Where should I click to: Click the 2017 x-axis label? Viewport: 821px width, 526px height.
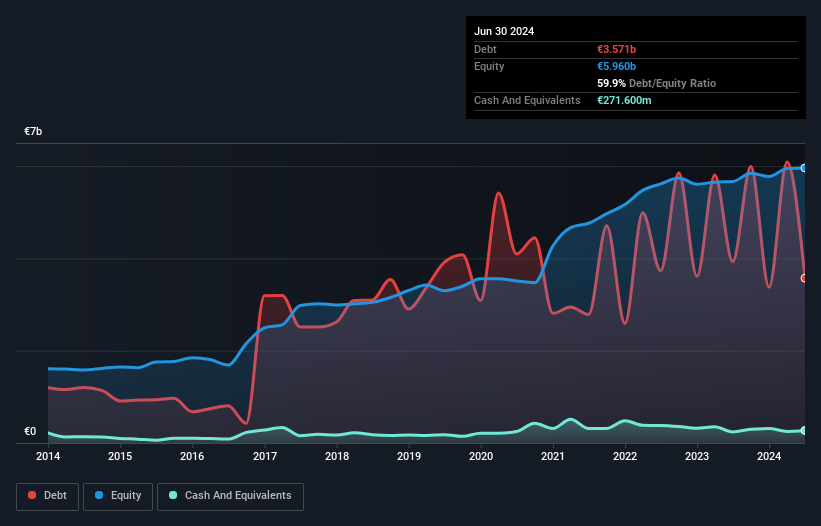pos(265,456)
